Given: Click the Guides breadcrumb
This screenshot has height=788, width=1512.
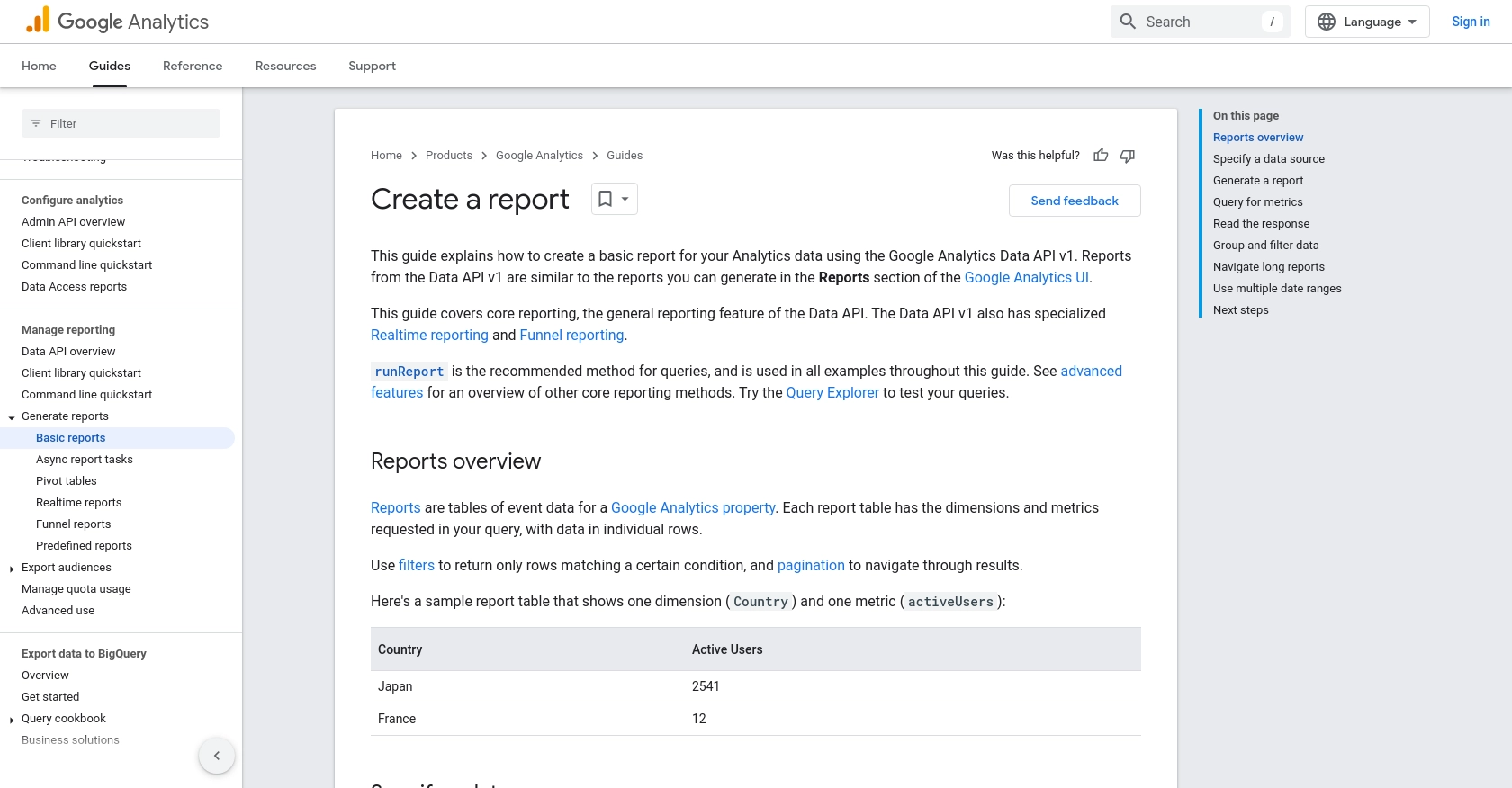Looking at the screenshot, I should click(x=625, y=156).
